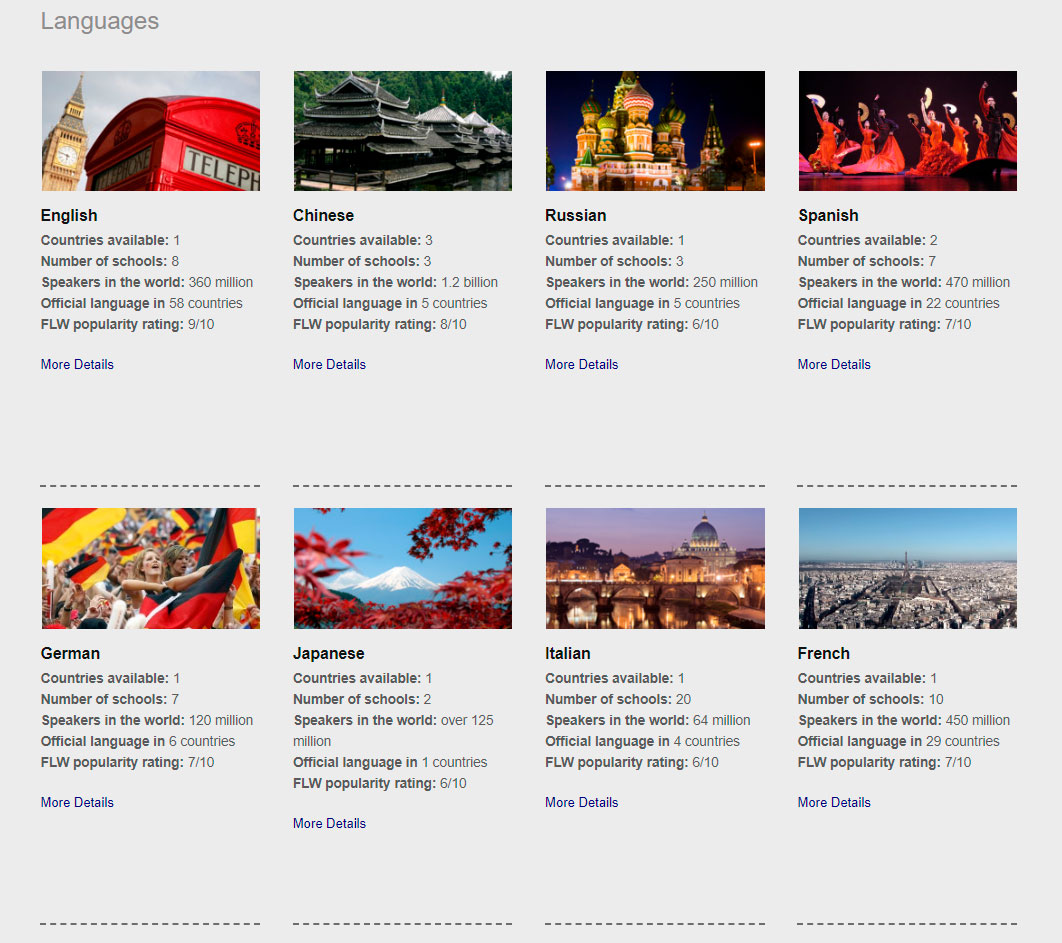
Task: Click English 'Number of schools: 8'
Action: (110, 261)
